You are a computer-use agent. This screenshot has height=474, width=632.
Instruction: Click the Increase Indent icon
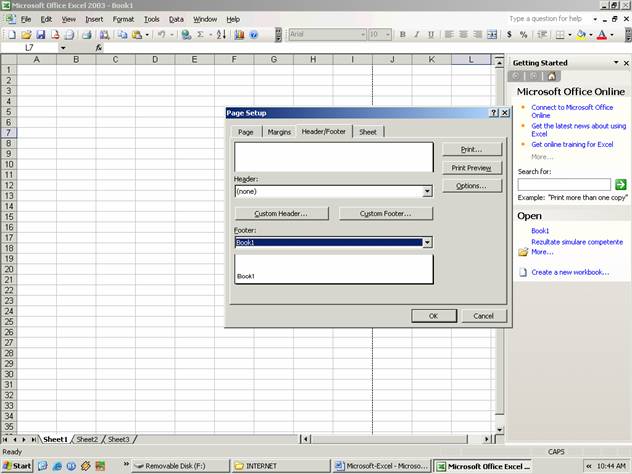point(542,35)
